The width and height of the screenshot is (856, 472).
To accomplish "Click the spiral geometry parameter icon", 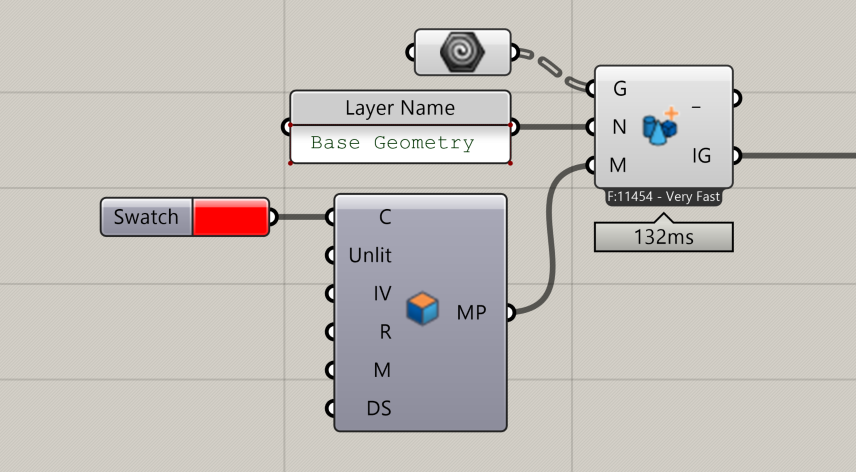I will click(463, 52).
